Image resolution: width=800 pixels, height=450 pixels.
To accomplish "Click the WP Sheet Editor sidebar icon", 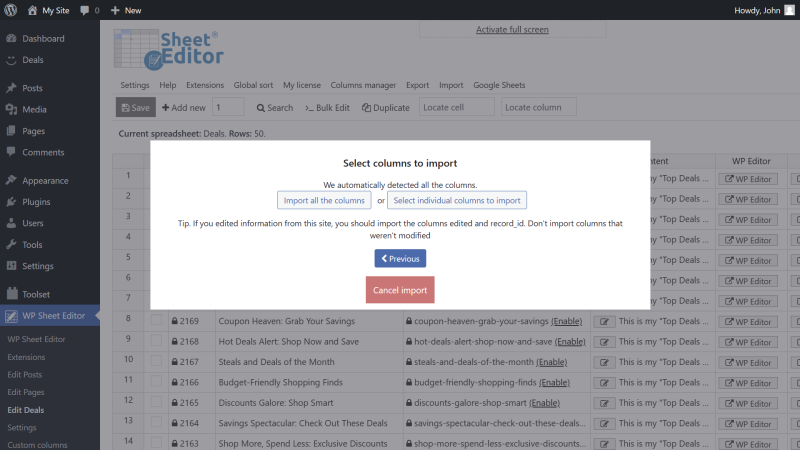I will [11, 316].
